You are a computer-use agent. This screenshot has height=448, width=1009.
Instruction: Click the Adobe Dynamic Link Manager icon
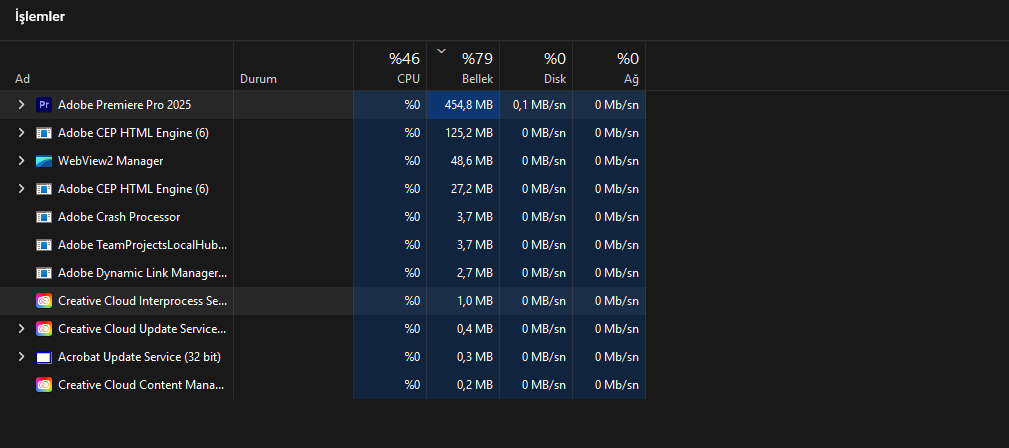(44, 273)
